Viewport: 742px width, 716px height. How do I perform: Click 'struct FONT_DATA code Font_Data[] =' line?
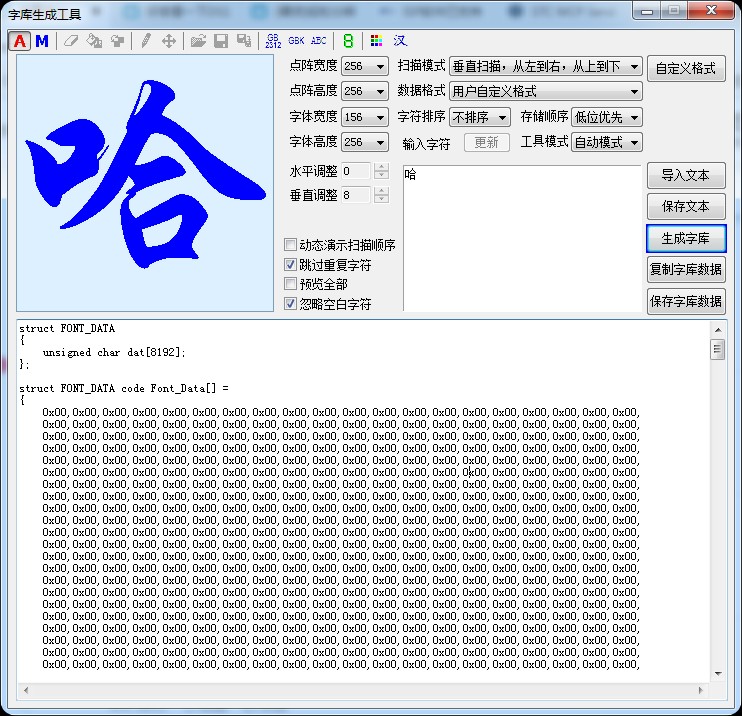point(124,389)
